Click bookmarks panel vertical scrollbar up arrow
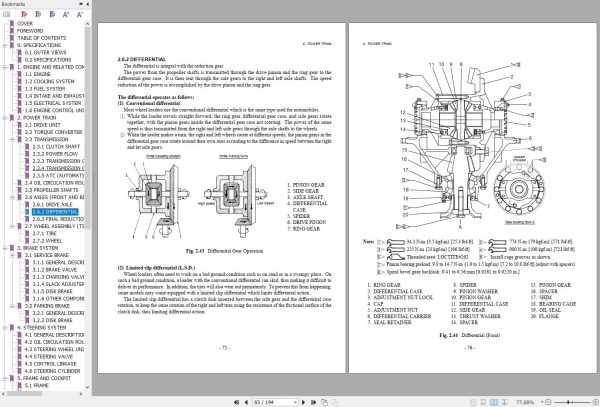Image resolution: width=600 pixels, height=407 pixels. (88, 24)
